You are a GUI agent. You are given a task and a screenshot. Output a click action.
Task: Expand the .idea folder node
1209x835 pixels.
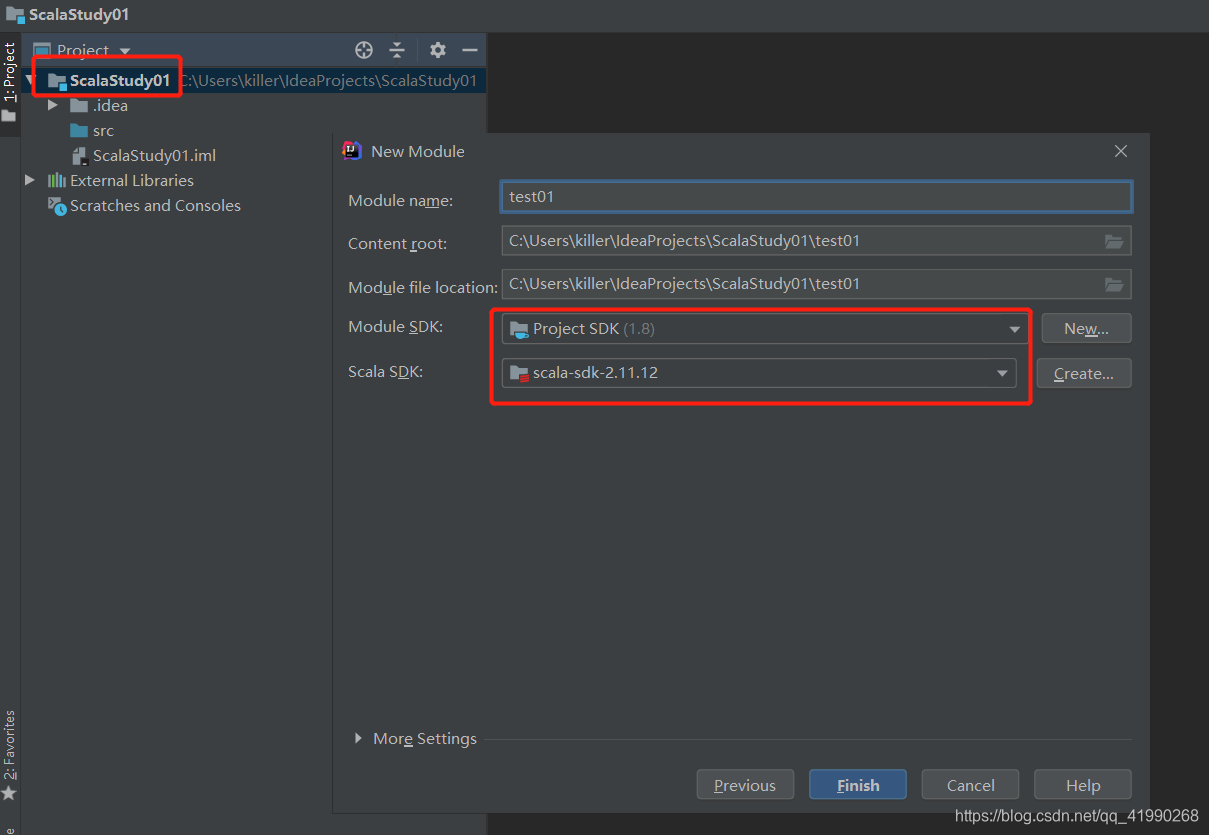click(x=53, y=105)
